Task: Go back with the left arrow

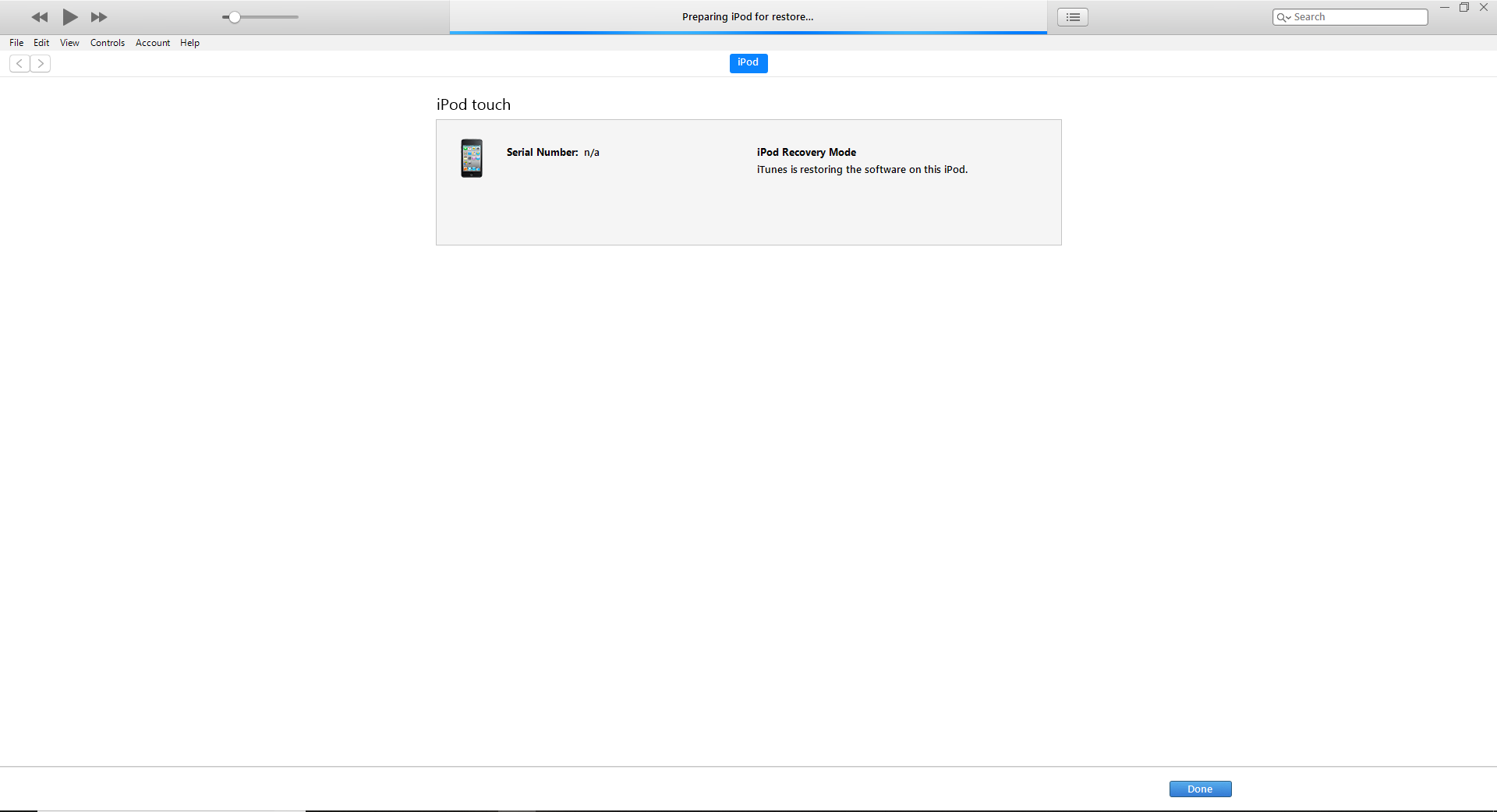Action: 19,64
